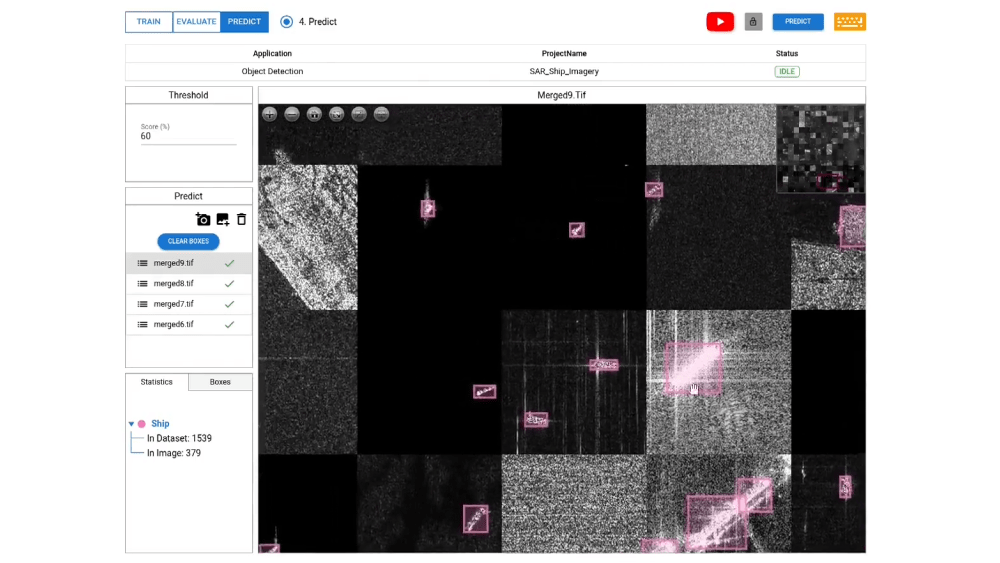Click the add image upload icon
1000x563 pixels.
tap(222, 219)
